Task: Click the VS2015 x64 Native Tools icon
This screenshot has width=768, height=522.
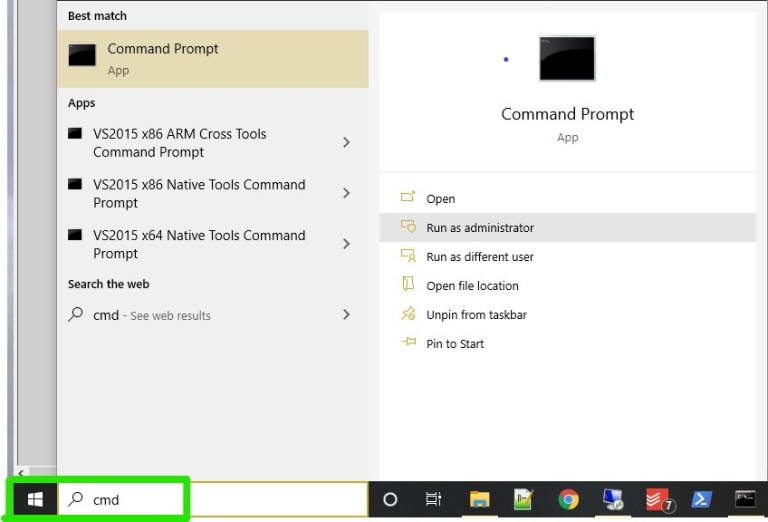Action: [x=75, y=235]
